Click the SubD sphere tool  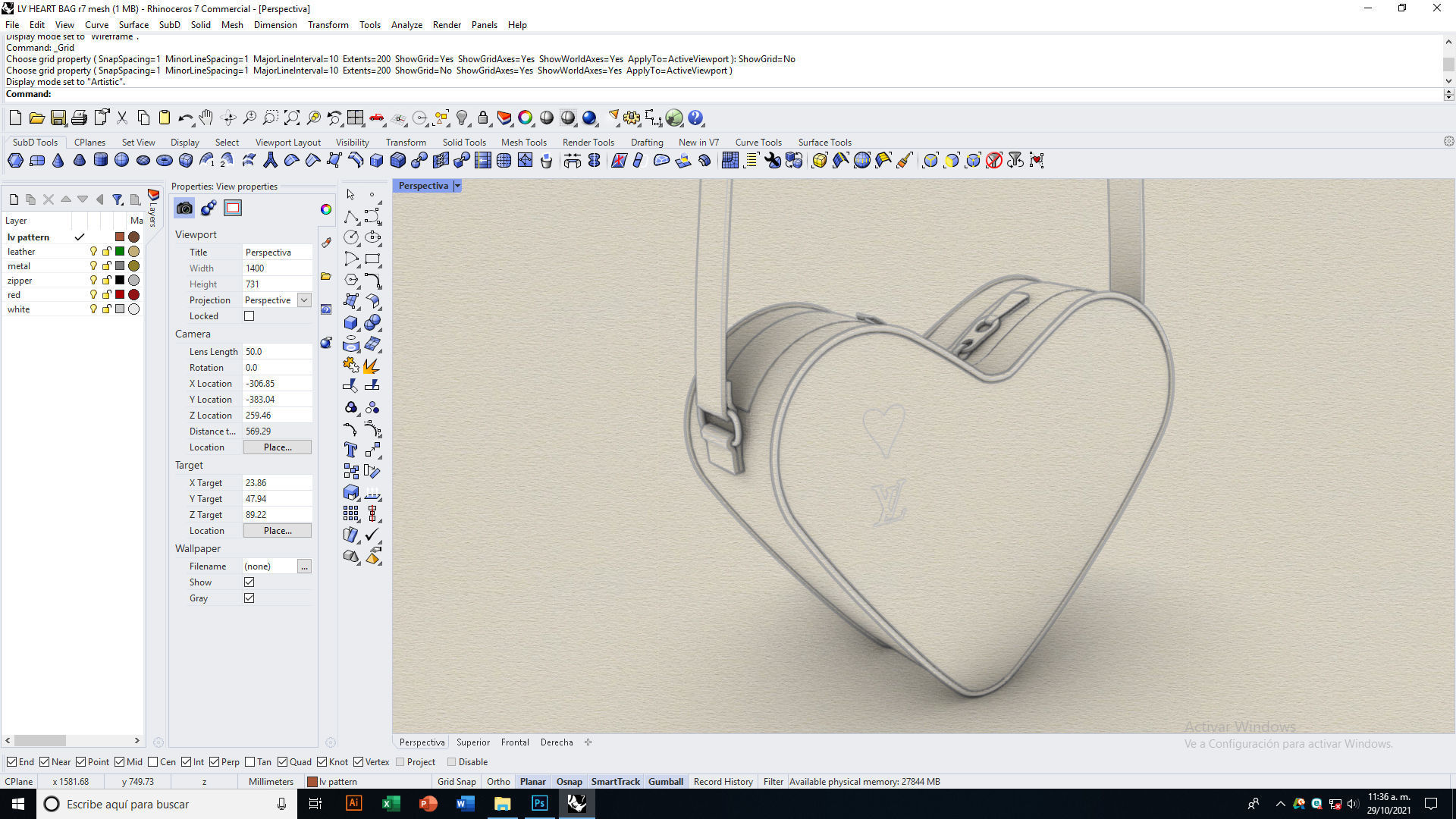(x=121, y=161)
